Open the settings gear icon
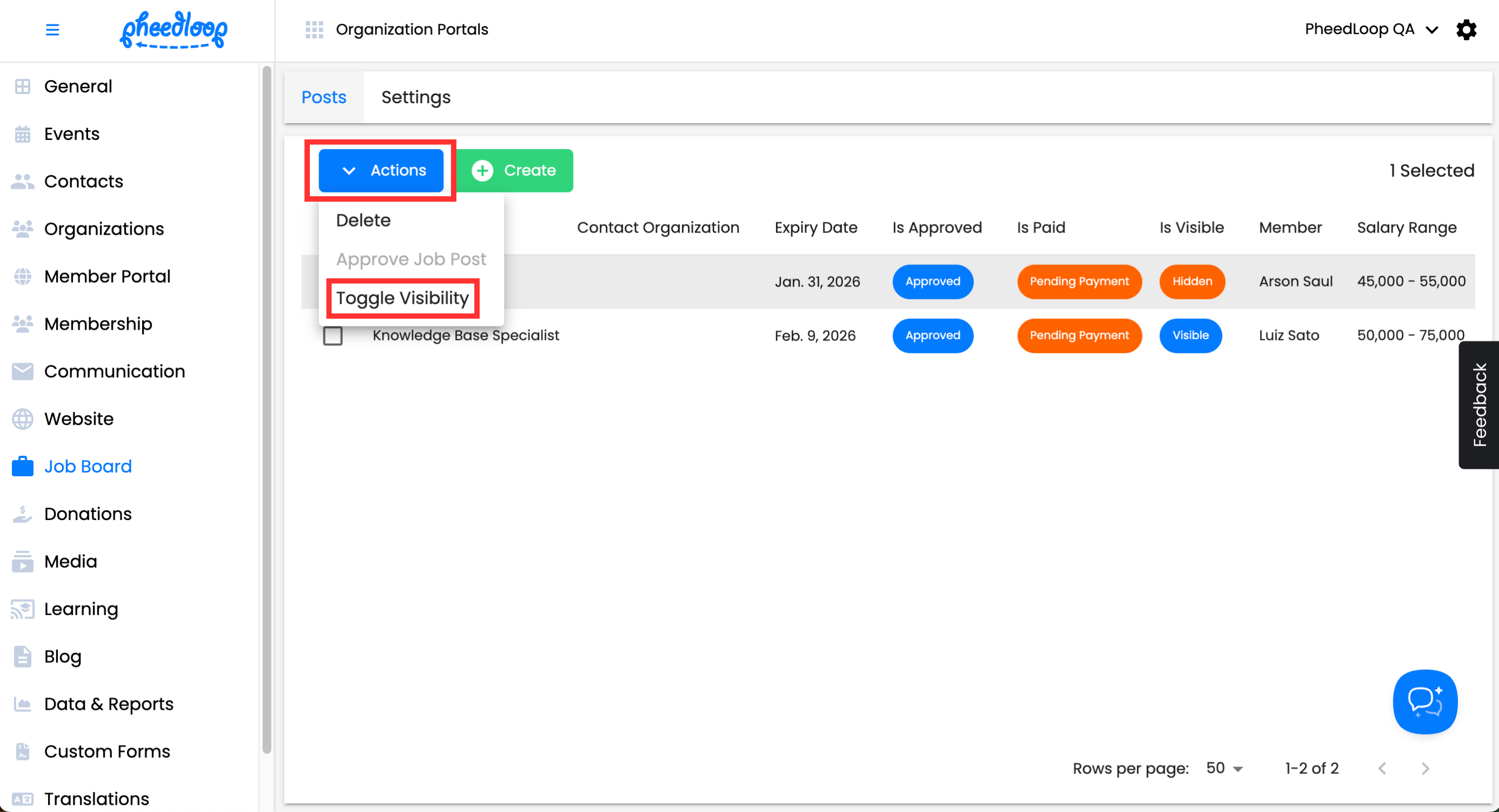The image size is (1499, 812). [1466, 30]
